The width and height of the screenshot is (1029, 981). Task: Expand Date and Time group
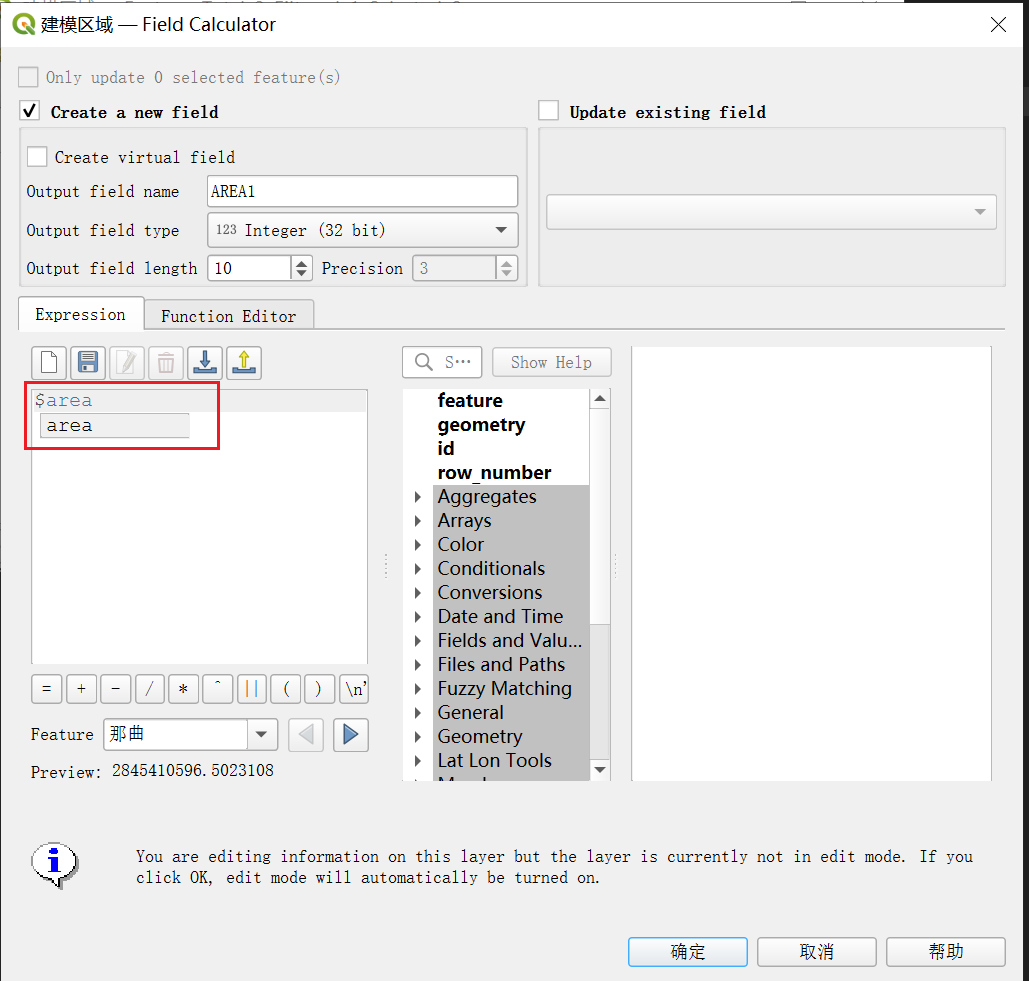coord(418,617)
